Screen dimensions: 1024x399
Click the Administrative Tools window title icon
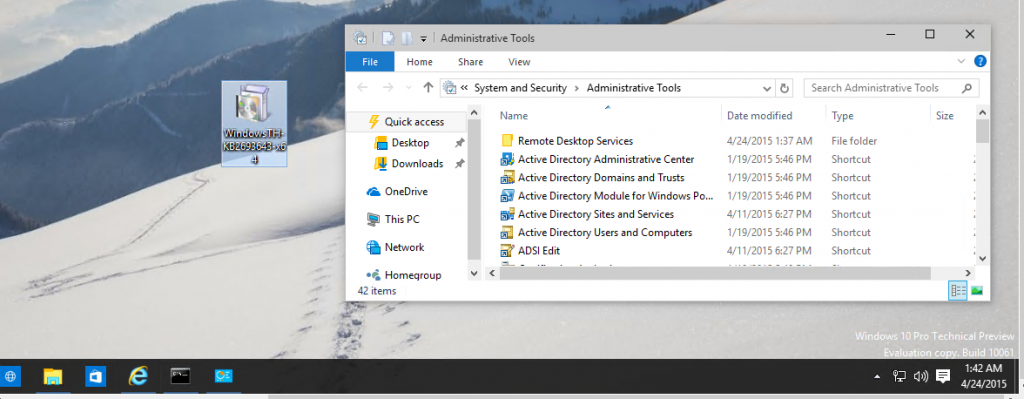(x=360, y=38)
